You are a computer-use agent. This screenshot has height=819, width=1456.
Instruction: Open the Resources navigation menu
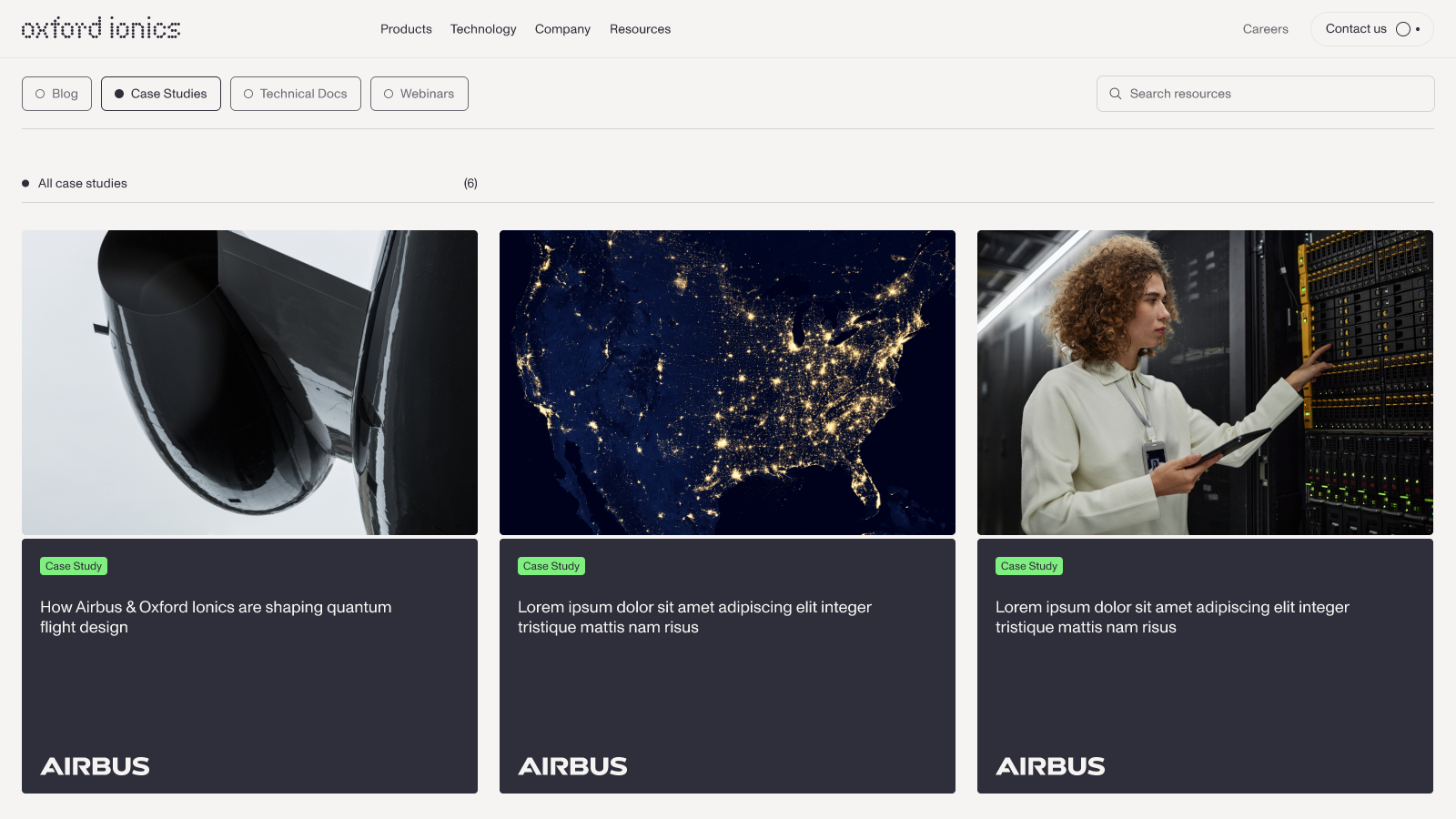(x=640, y=29)
